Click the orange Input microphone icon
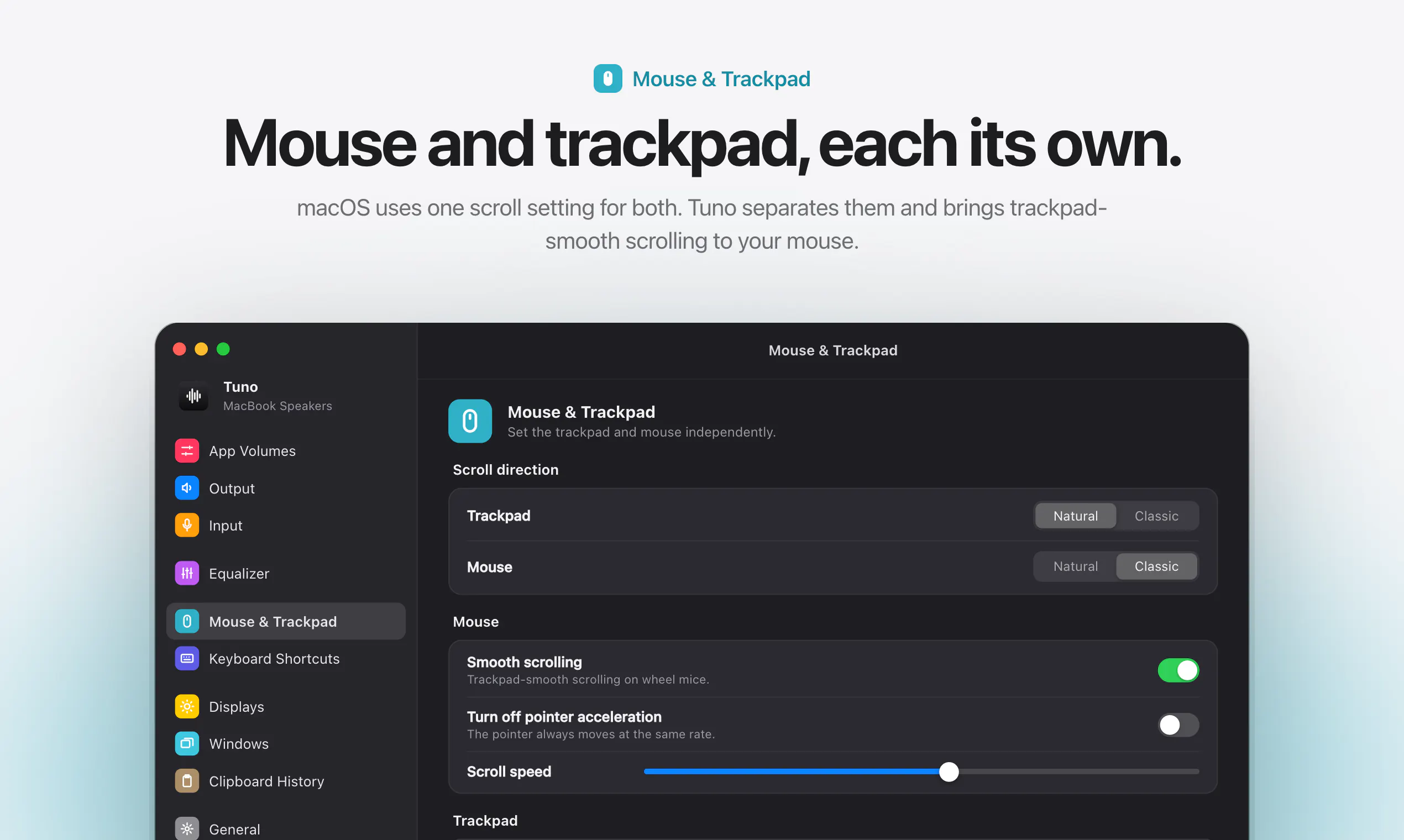The height and width of the screenshot is (840, 1404). pos(187,526)
